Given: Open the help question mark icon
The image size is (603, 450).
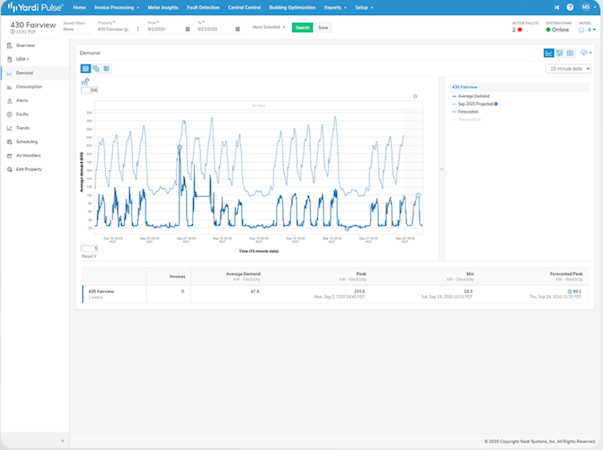Looking at the screenshot, I should pyautogui.click(x=570, y=7).
